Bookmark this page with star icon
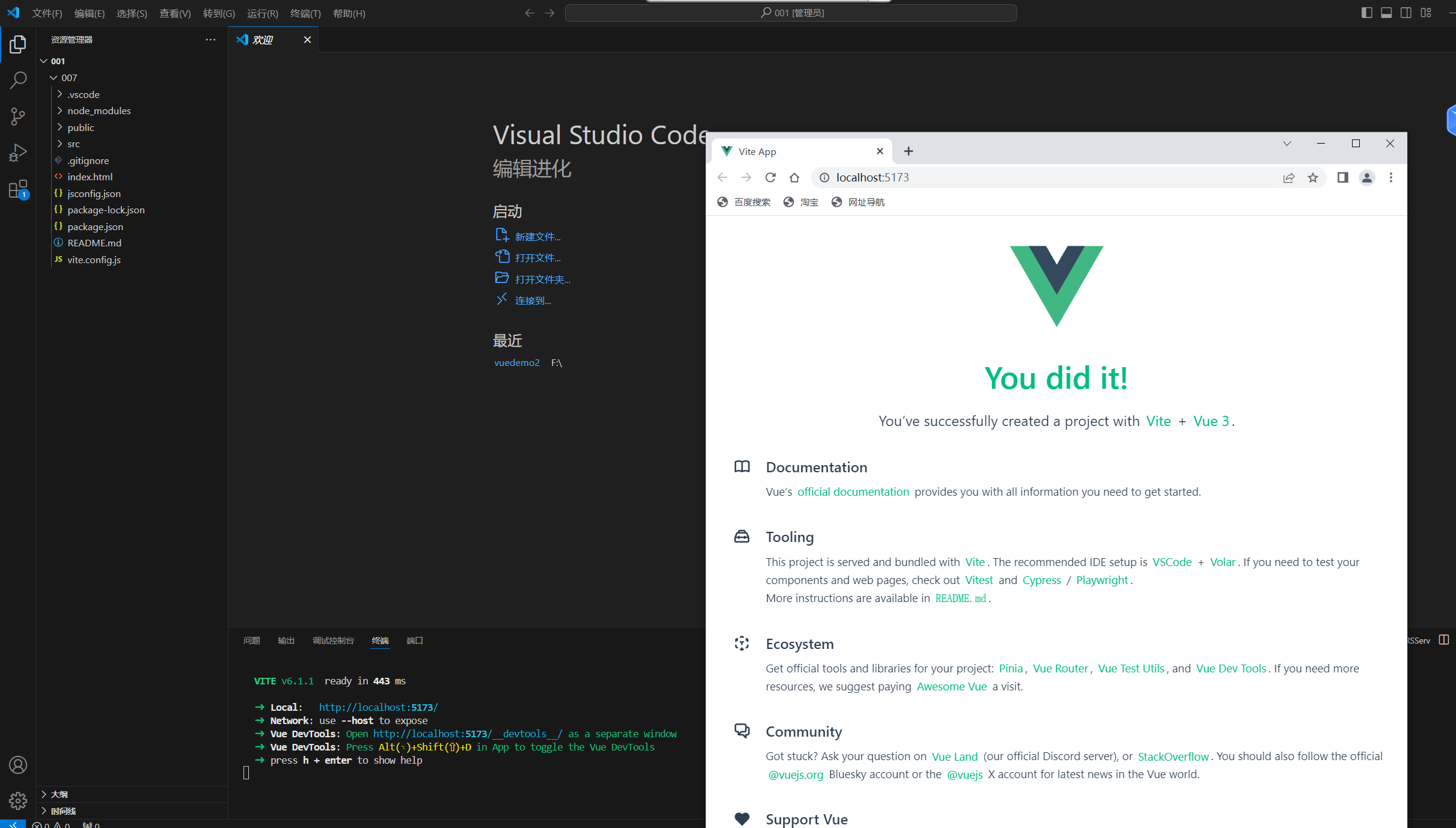 coord(1313,177)
